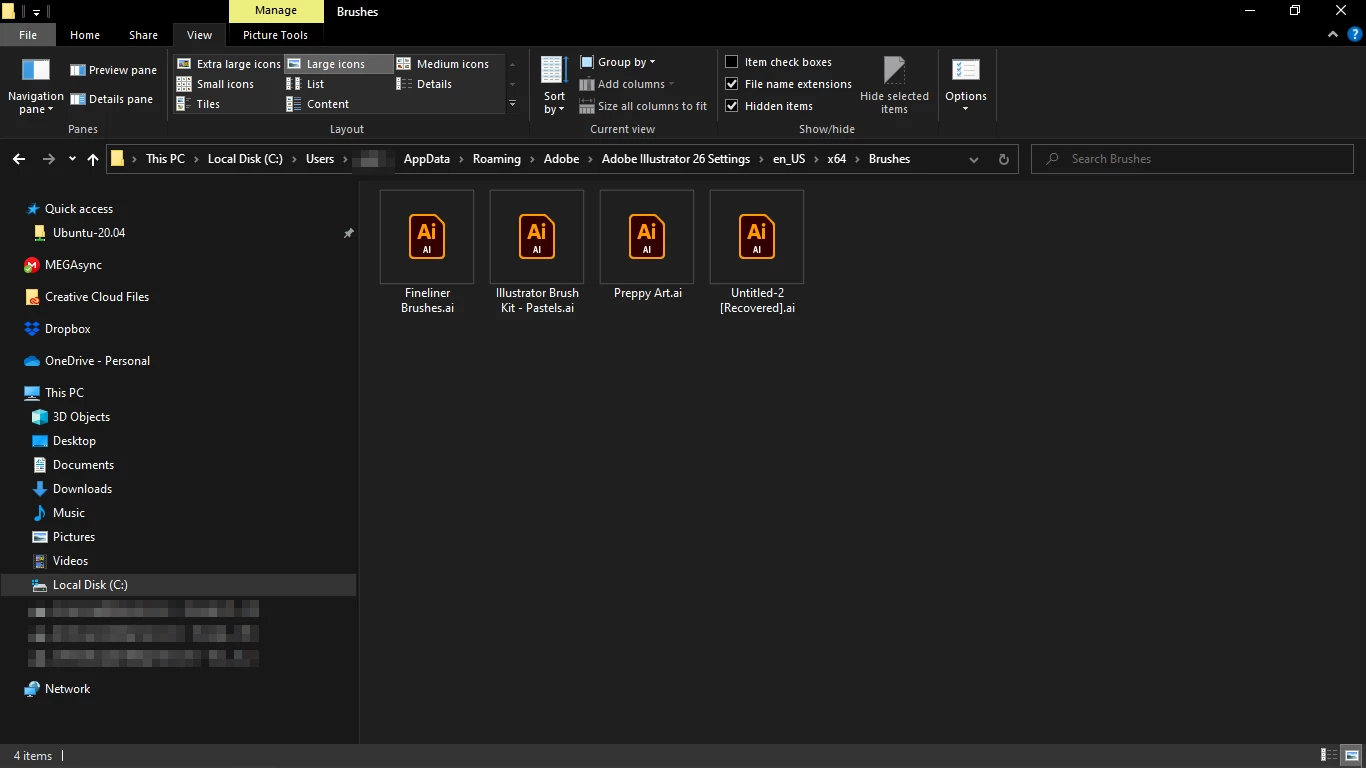The width and height of the screenshot is (1366, 768).
Task: Open Ubuntu-20.04 in navigation pane
Action: coord(89,233)
